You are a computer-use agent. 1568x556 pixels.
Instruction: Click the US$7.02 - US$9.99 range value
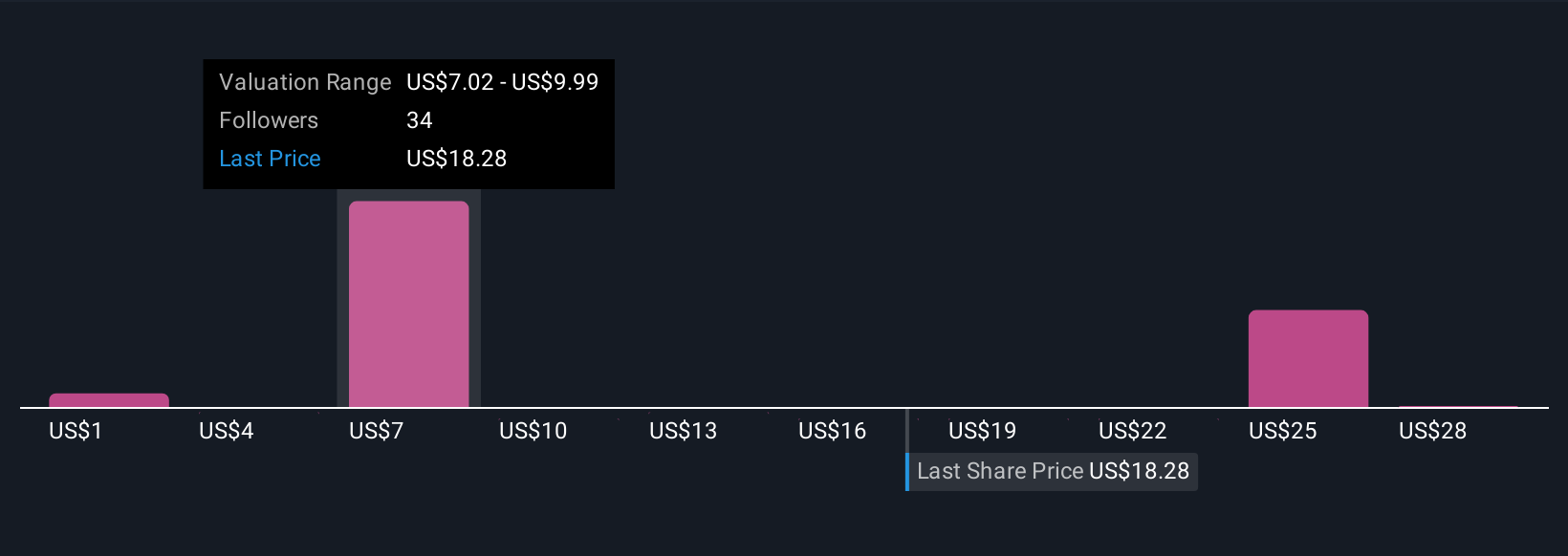tap(502, 82)
